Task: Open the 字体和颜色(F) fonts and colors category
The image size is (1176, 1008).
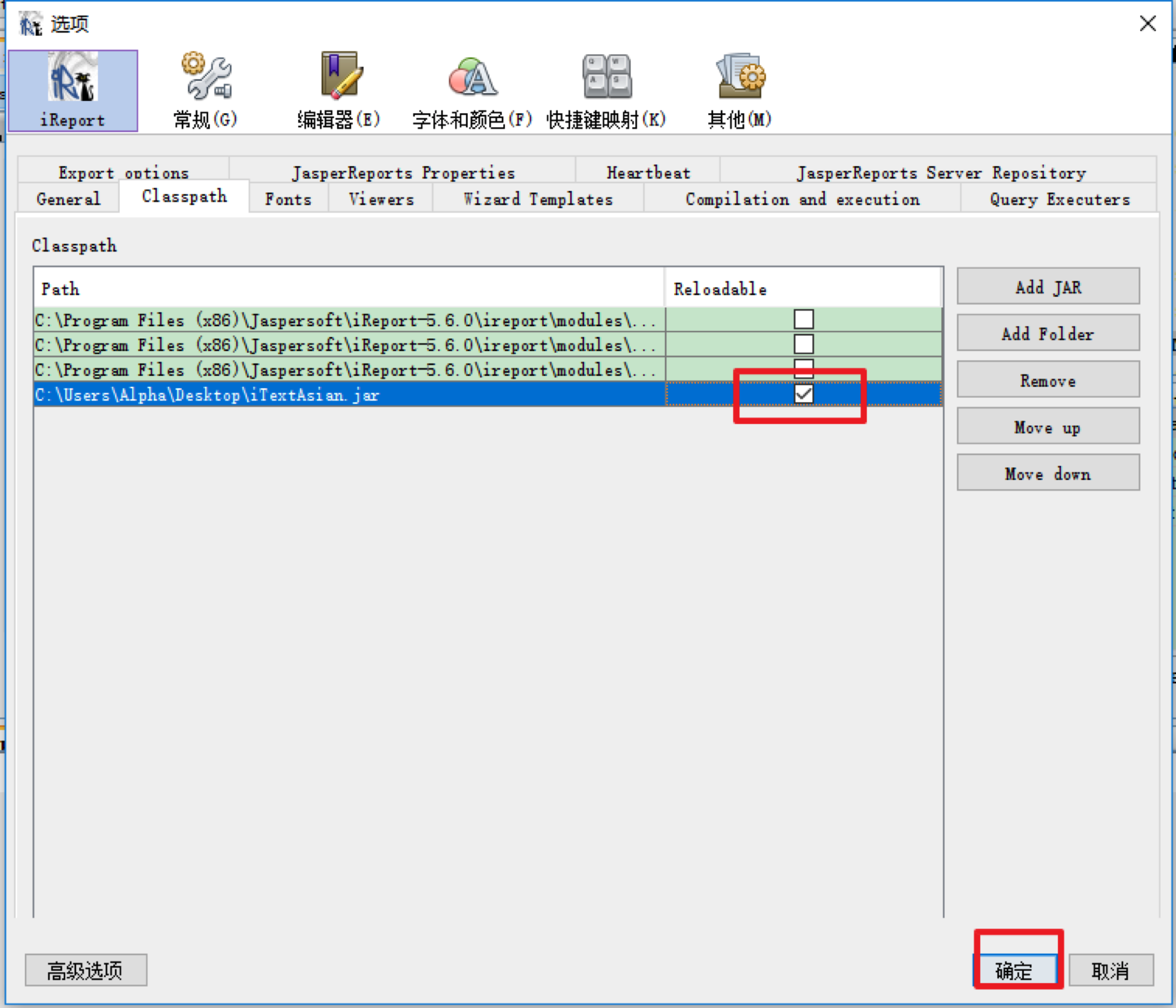Action: click(472, 91)
